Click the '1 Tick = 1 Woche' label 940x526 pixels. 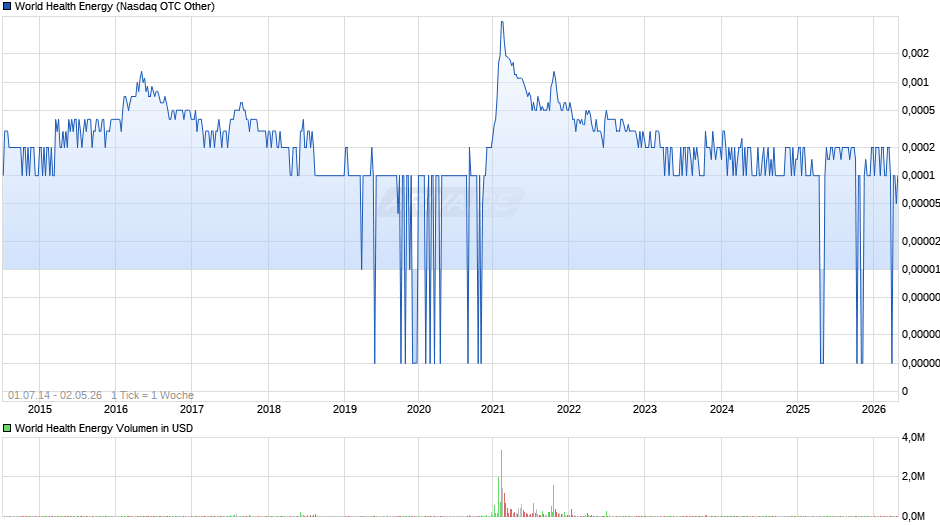point(152,395)
